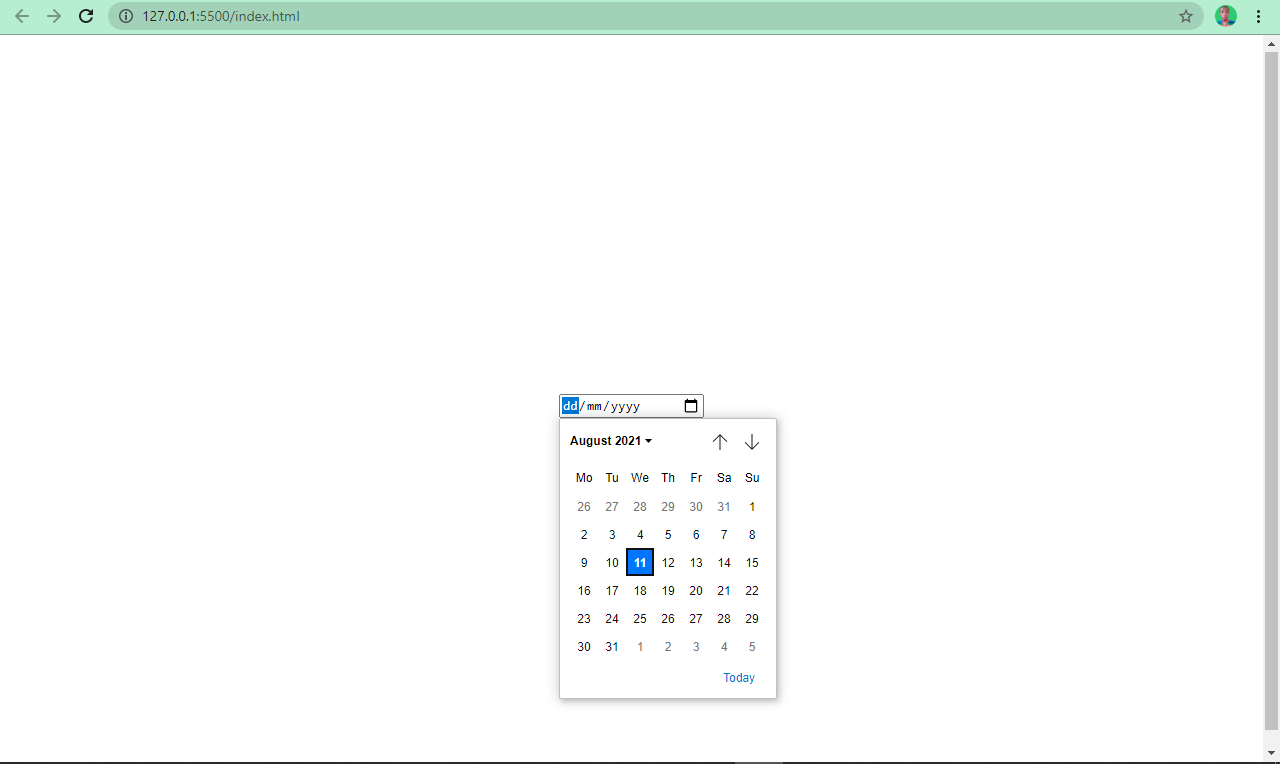The width and height of the screenshot is (1280, 764).
Task: Click the Today link in calendar
Action: tap(739, 678)
